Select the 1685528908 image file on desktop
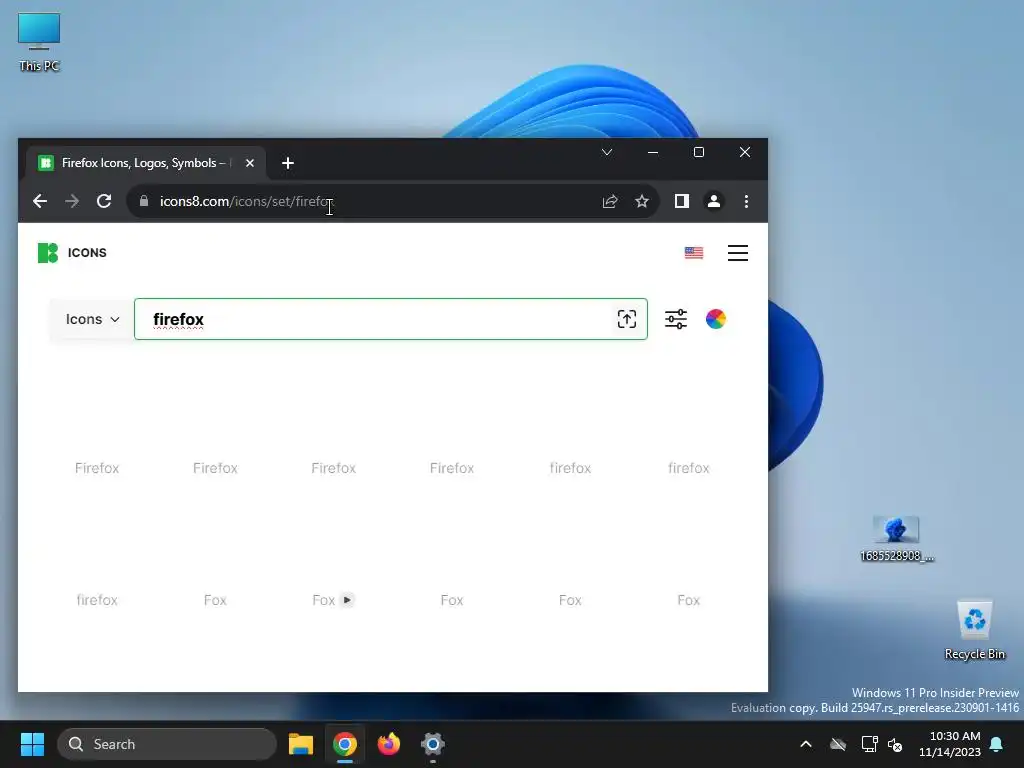This screenshot has width=1024, height=768. pos(896,539)
